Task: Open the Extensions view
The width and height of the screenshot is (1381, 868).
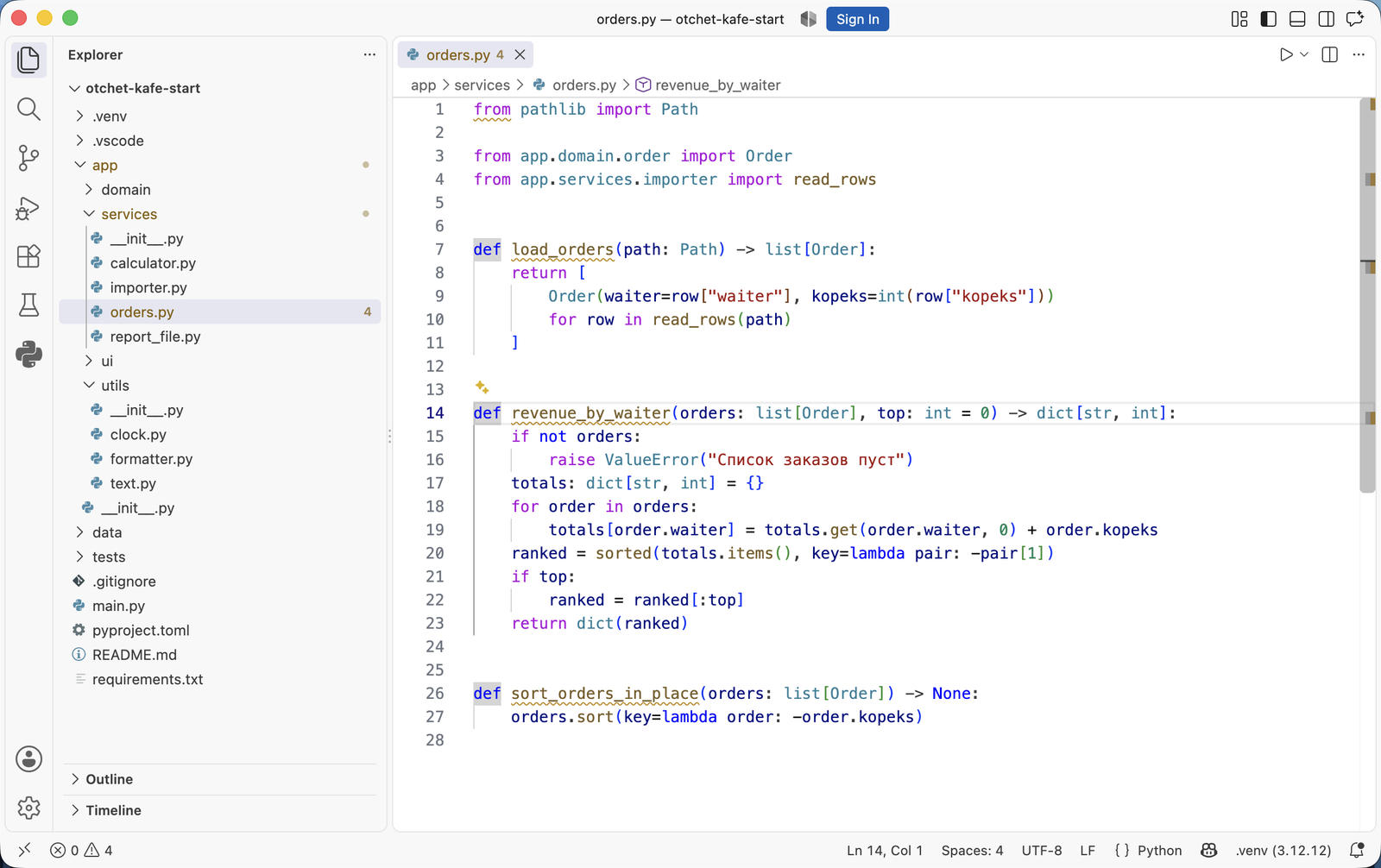Action: [x=28, y=256]
